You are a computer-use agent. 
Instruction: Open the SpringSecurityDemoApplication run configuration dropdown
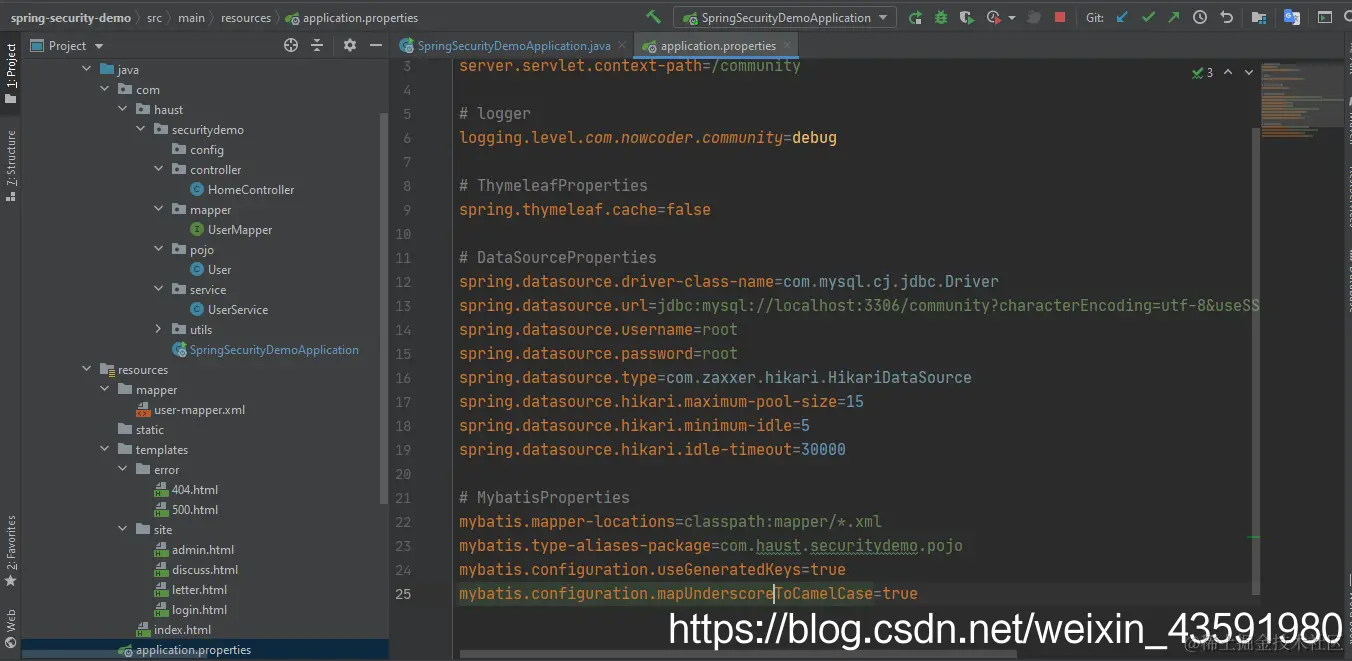(x=785, y=18)
